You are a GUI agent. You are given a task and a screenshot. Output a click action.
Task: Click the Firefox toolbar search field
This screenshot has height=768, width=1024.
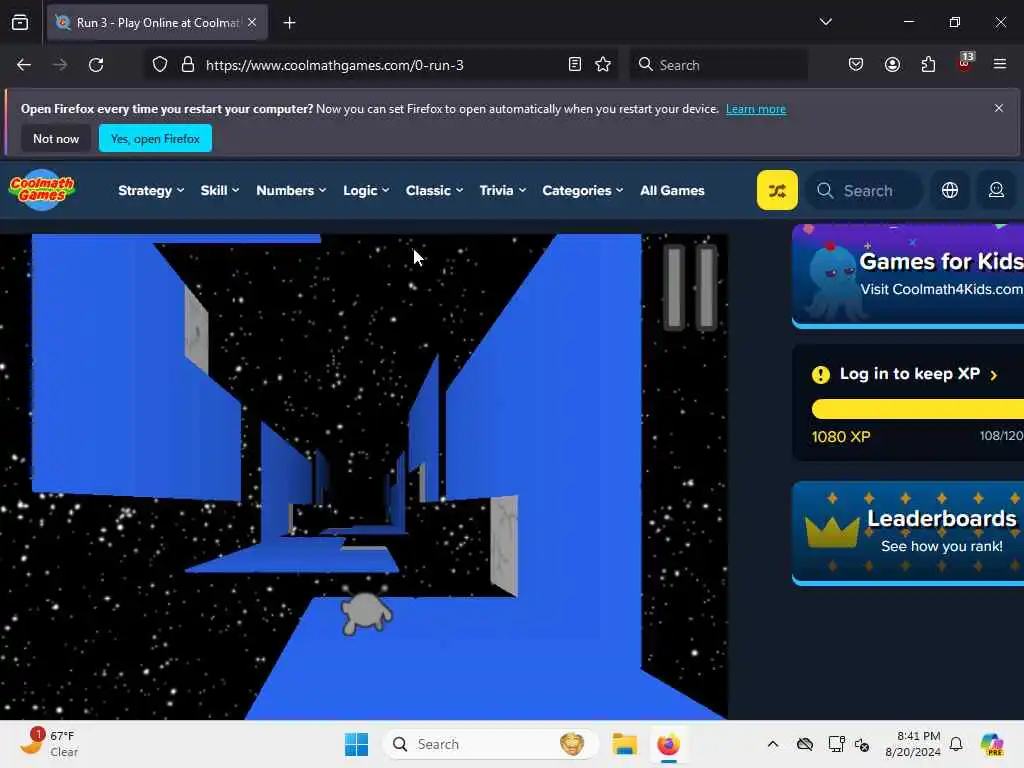pos(718,65)
